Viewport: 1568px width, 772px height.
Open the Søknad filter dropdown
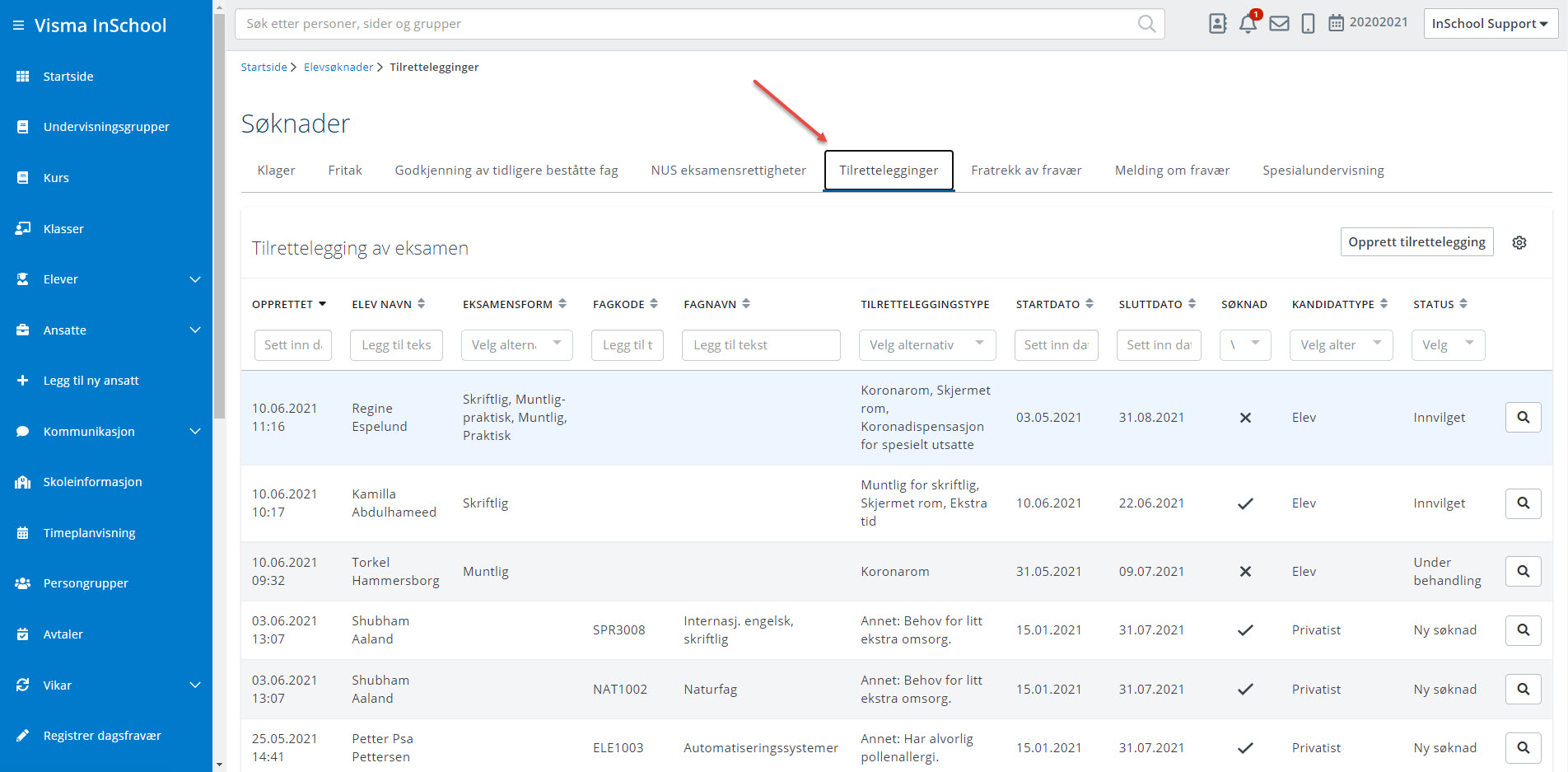click(x=1245, y=345)
